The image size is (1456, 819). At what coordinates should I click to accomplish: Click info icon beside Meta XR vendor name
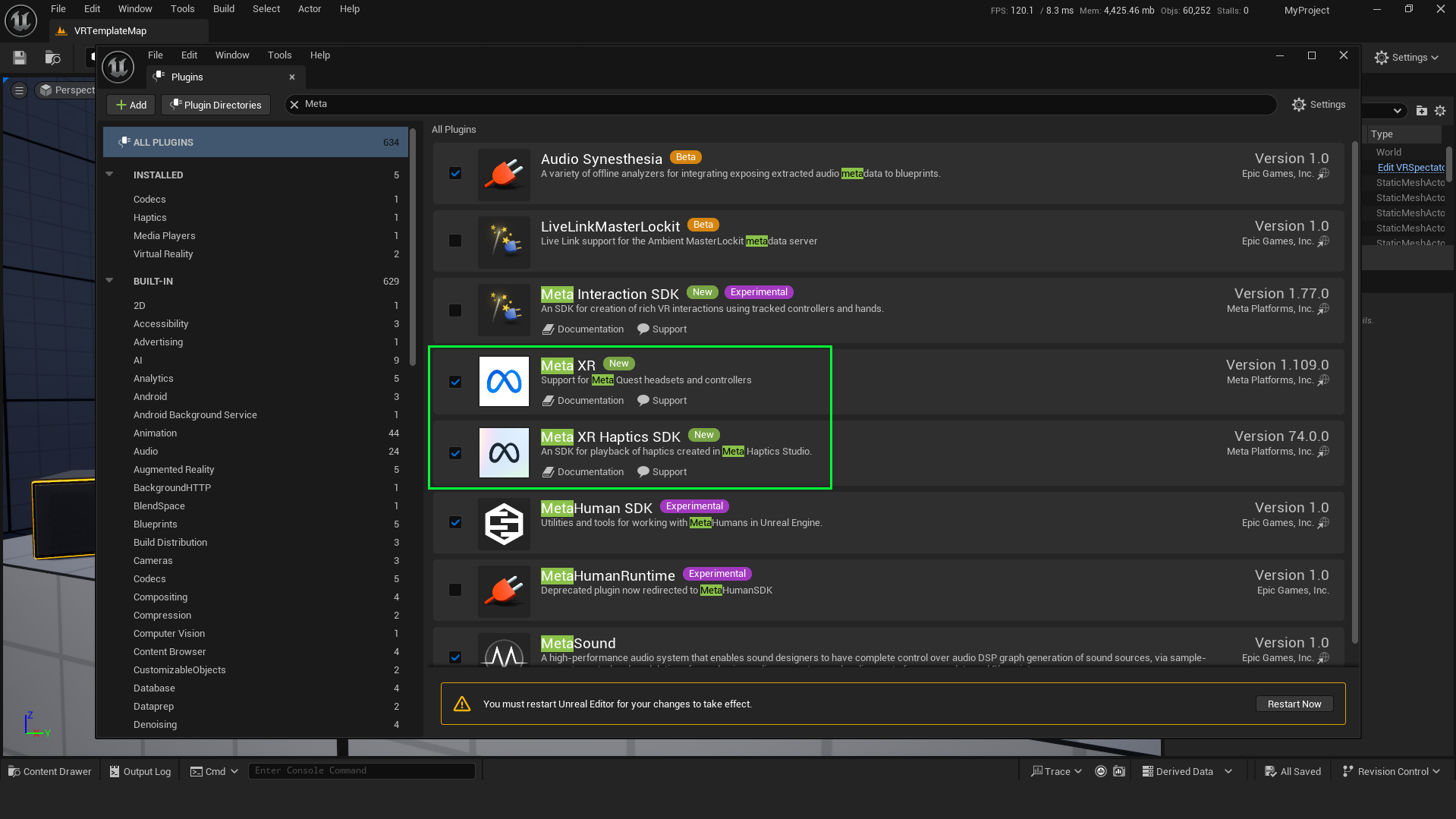coord(1323,380)
